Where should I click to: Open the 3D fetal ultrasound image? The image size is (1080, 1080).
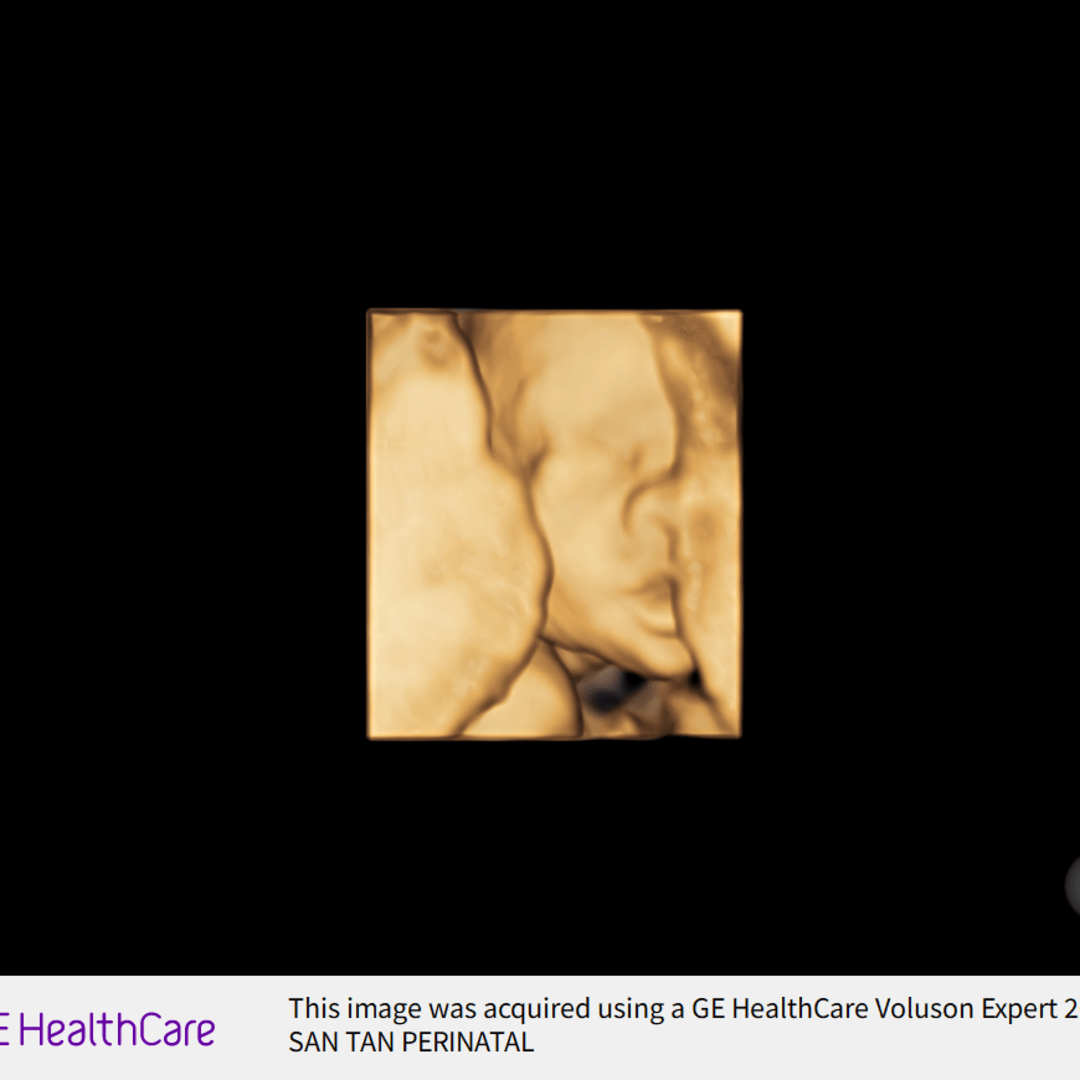pos(554,524)
